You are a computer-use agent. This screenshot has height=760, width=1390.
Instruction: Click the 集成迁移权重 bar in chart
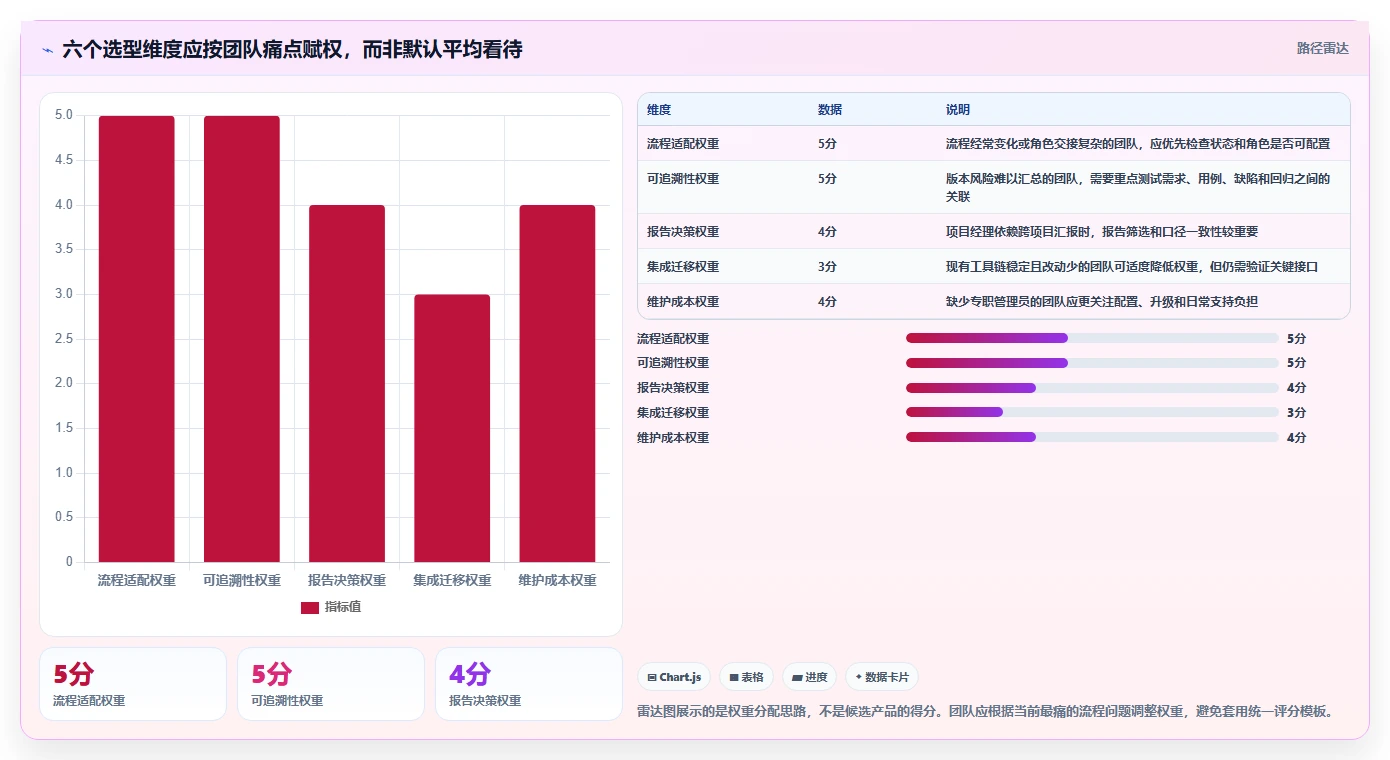[x=452, y=428]
